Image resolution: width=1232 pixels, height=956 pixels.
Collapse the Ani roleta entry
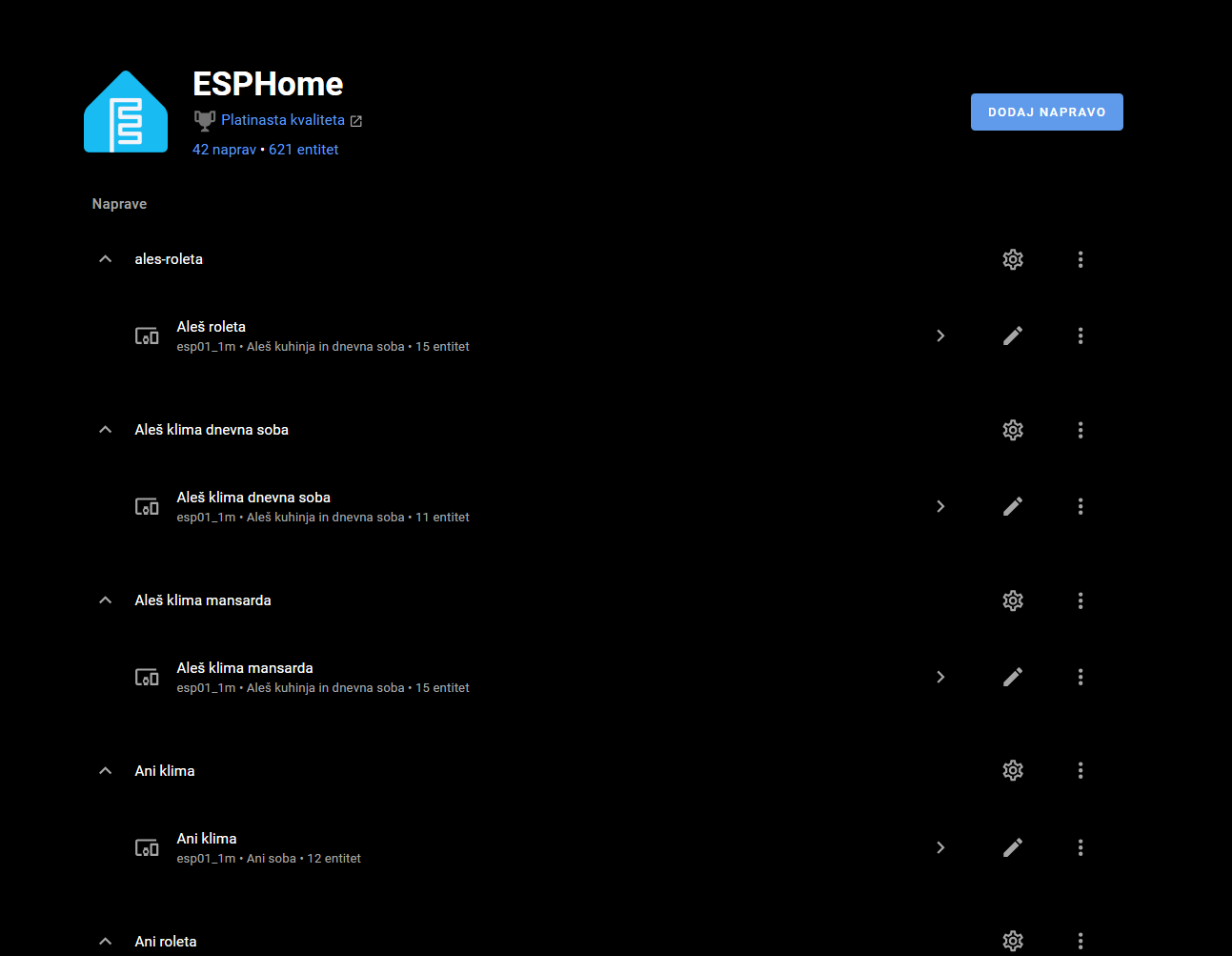click(x=106, y=941)
